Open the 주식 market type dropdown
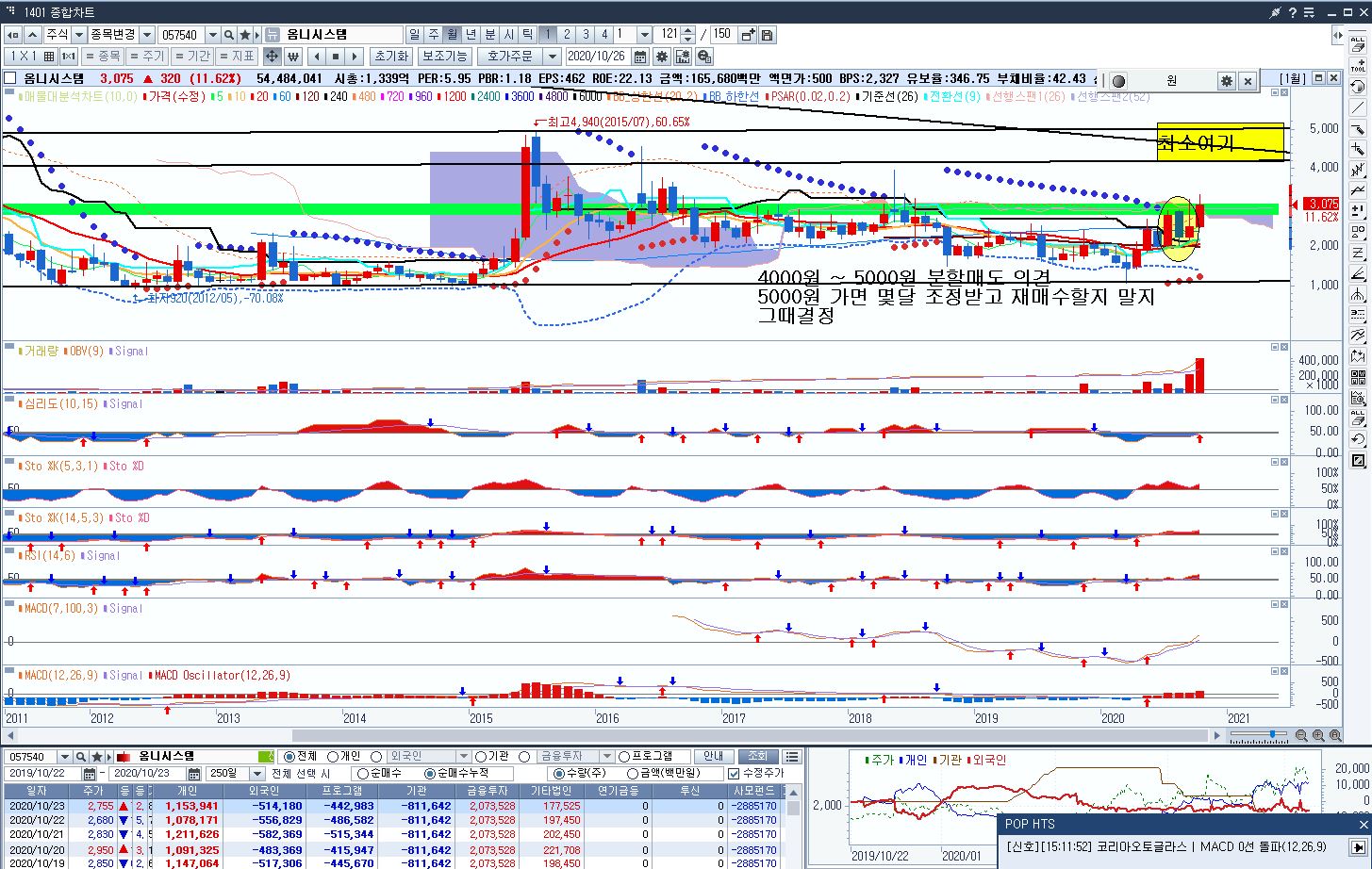The image size is (1372, 869). (x=79, y=35)
